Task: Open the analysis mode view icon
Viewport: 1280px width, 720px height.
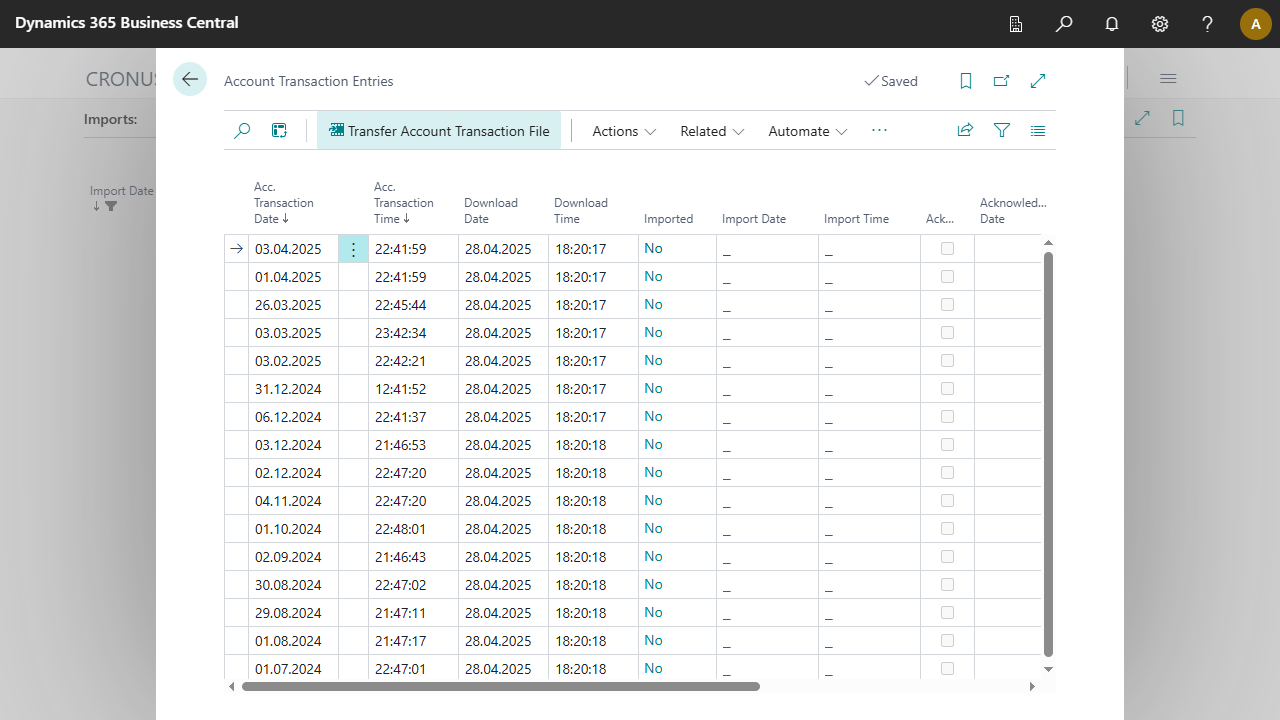Action: (x=279, y=131)
